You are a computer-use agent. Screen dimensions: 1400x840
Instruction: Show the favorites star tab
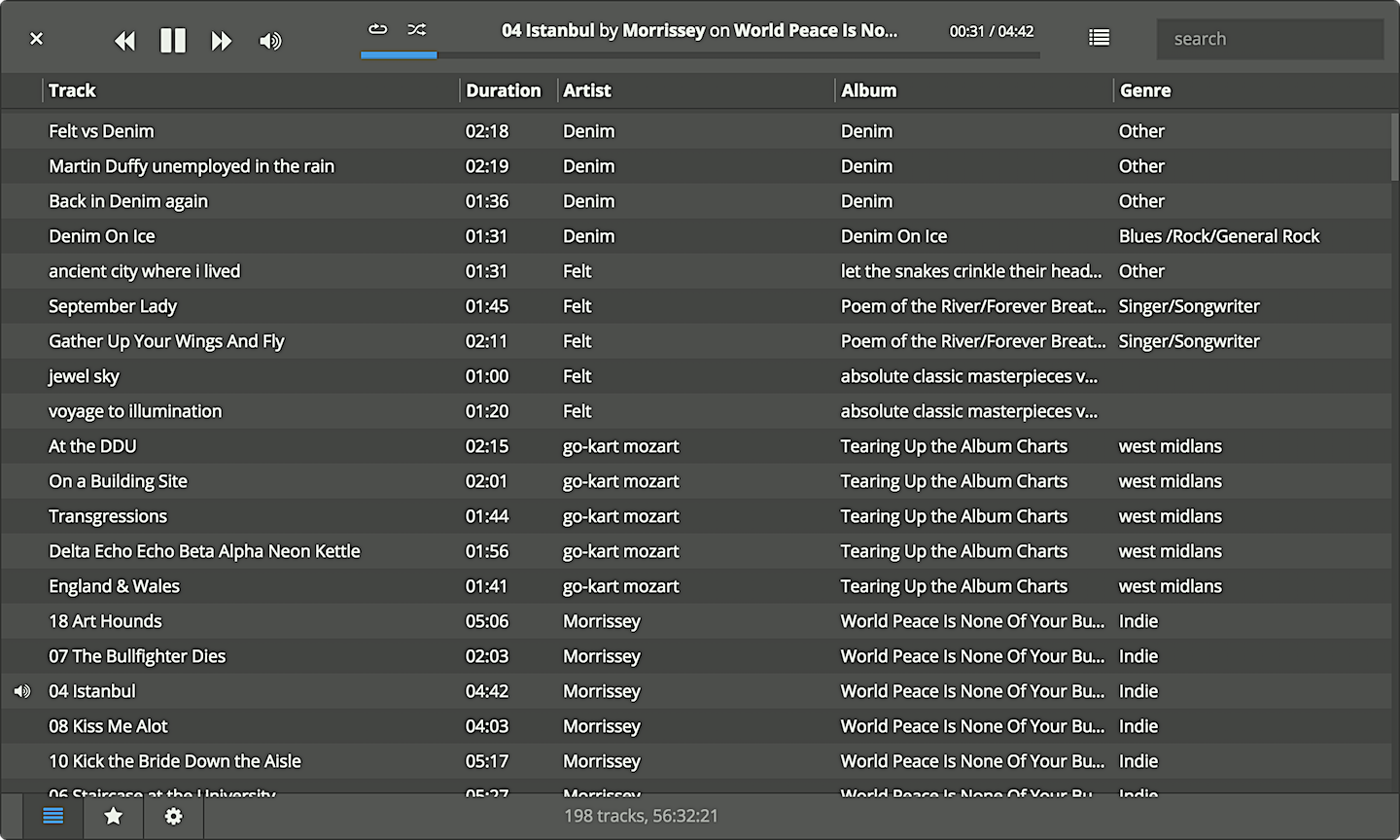click(x=114, y=816)
